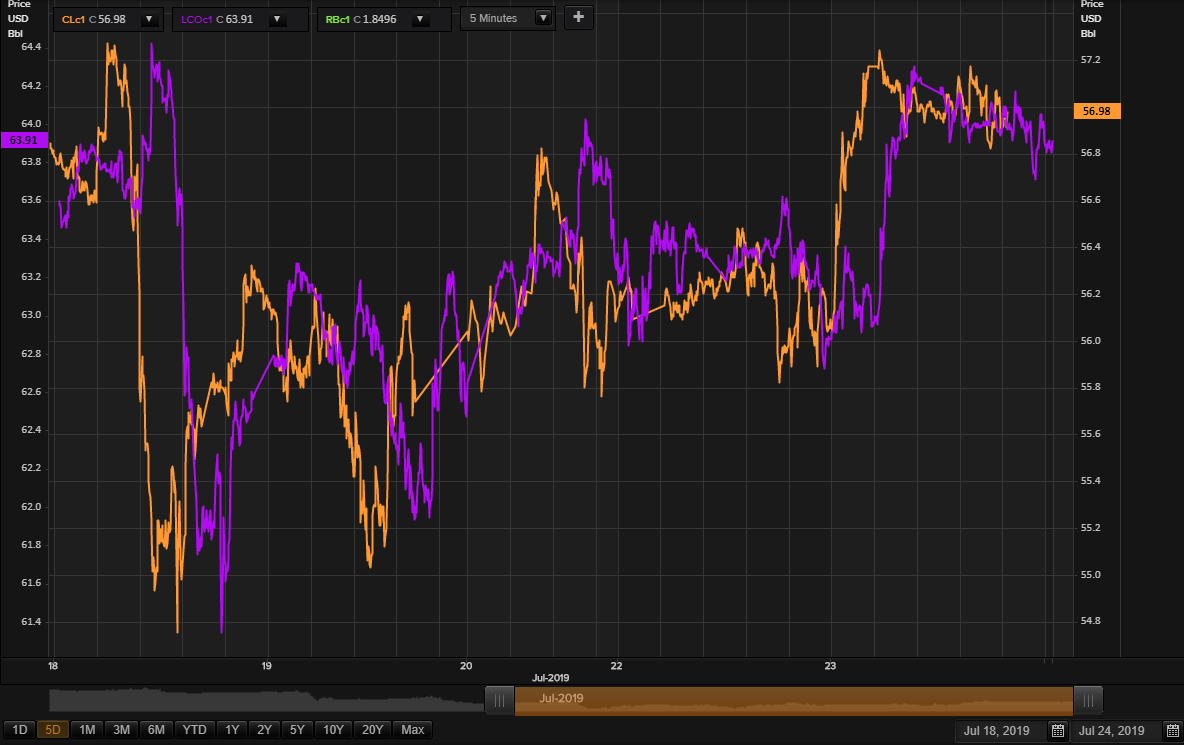Click the orange 56.98 price label

pos(1096,111)
